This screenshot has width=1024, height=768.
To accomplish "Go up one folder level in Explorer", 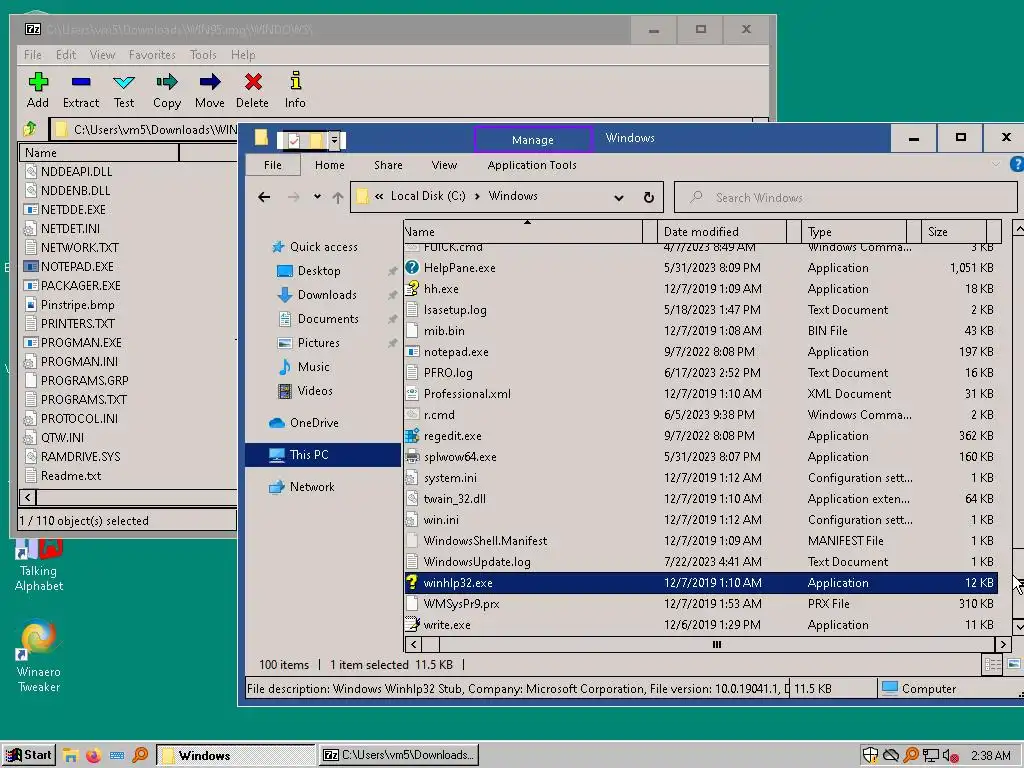I will [338, 197].
